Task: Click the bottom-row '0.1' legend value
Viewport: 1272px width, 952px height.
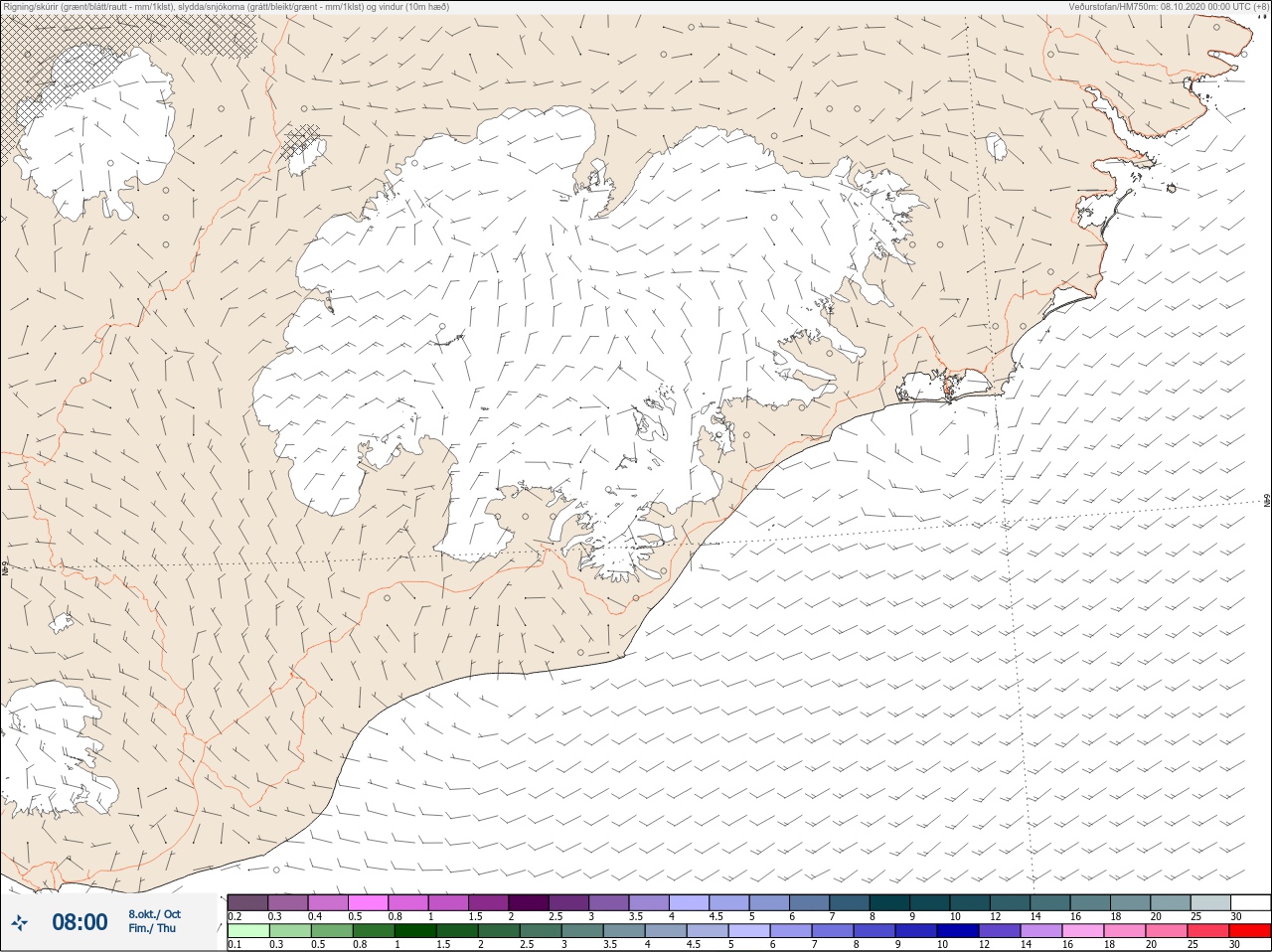Action: 235,945
